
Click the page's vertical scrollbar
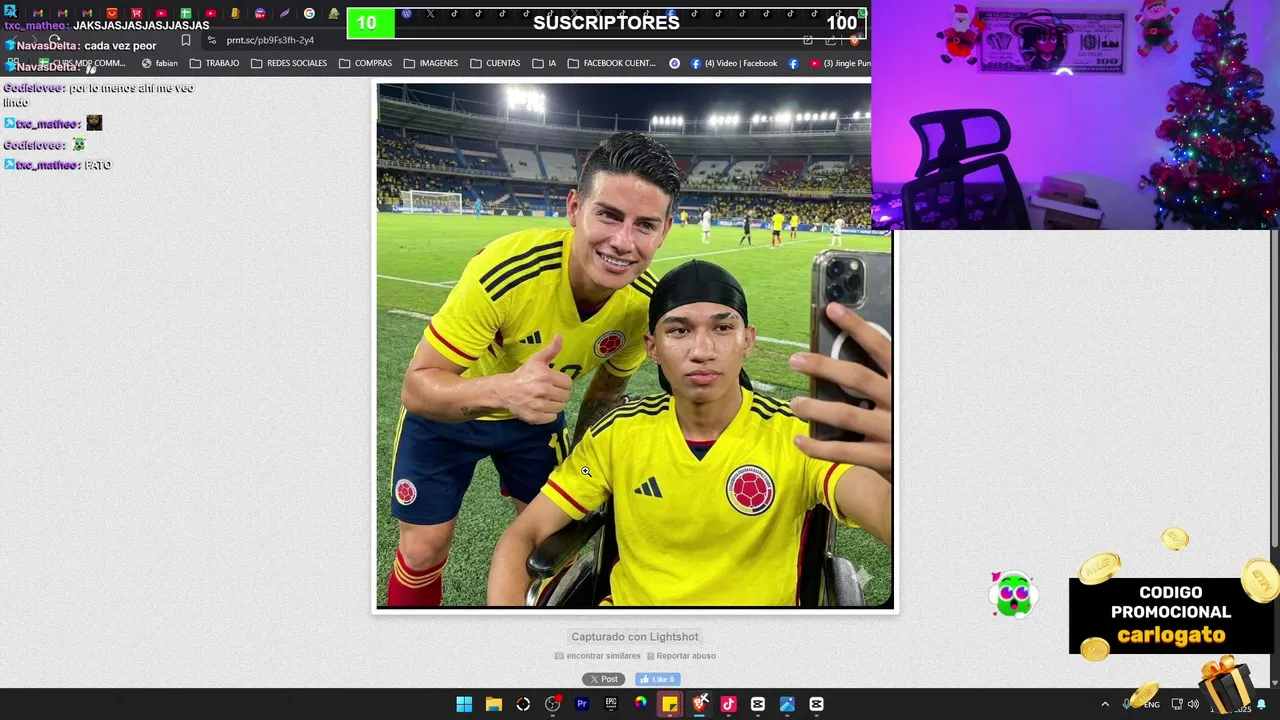1274,390
